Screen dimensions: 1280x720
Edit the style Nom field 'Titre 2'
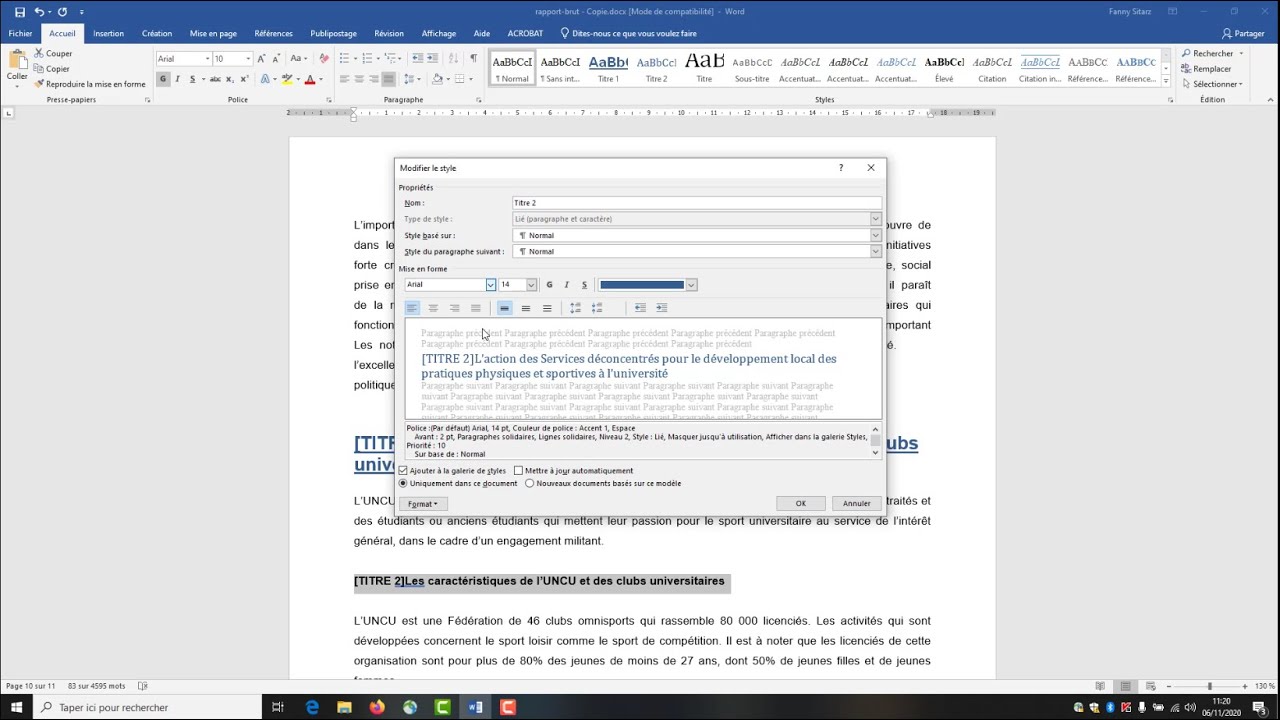696,203
